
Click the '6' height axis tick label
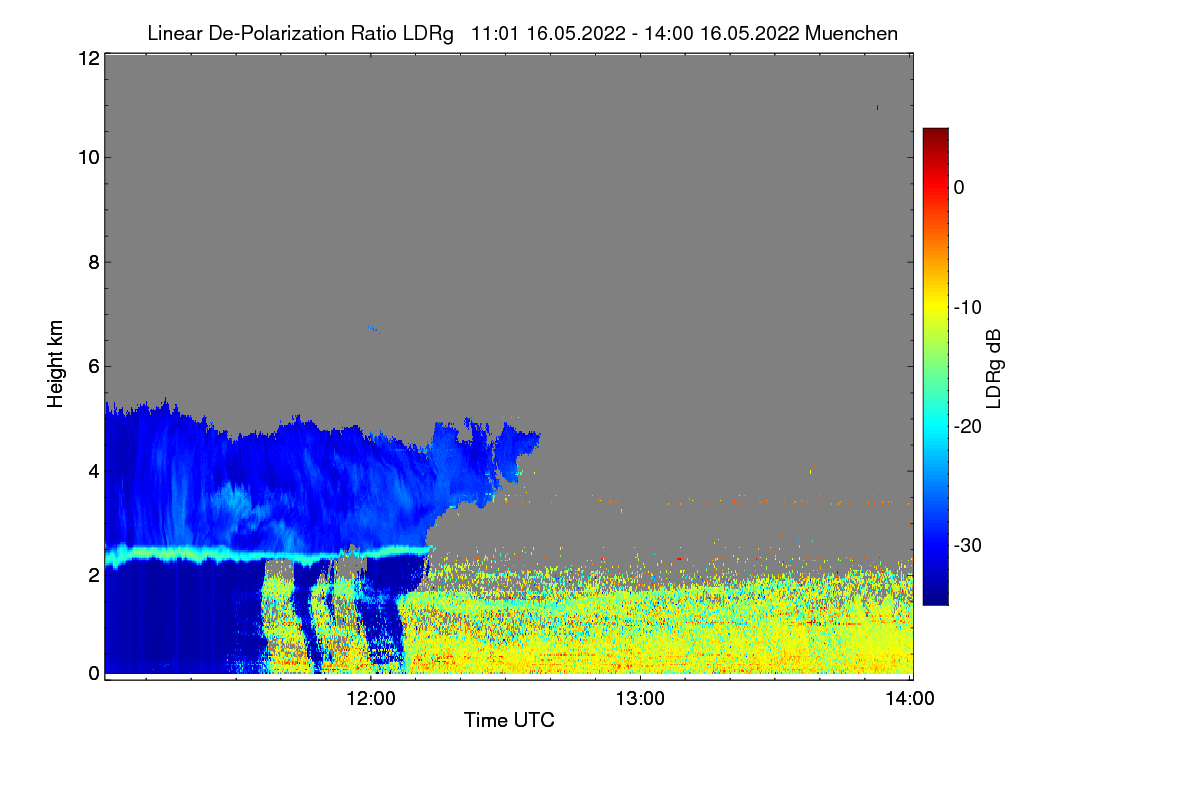pyautogui.click(x=93, y=366)
